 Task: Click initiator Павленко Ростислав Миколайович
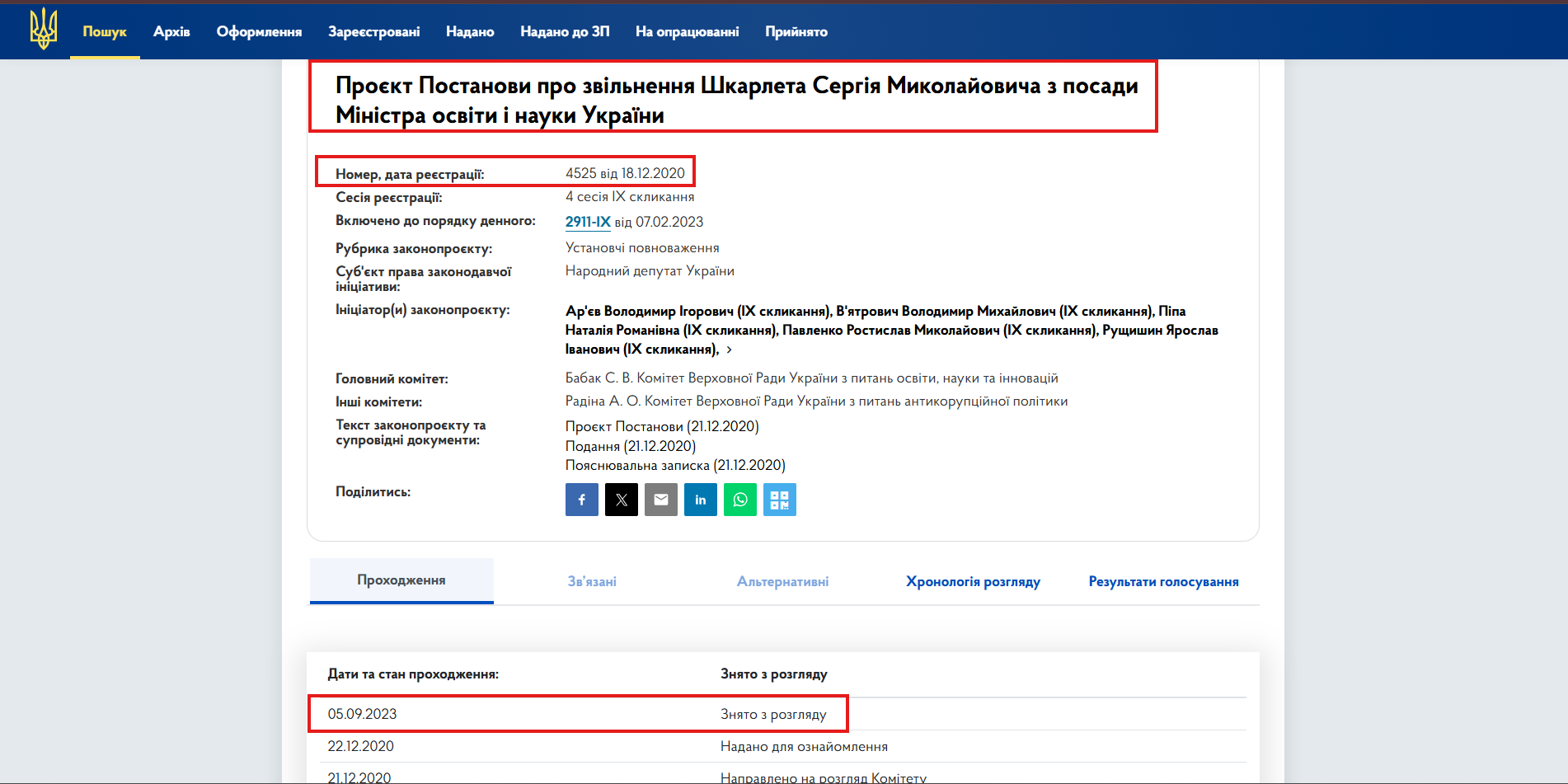[940, 330]
